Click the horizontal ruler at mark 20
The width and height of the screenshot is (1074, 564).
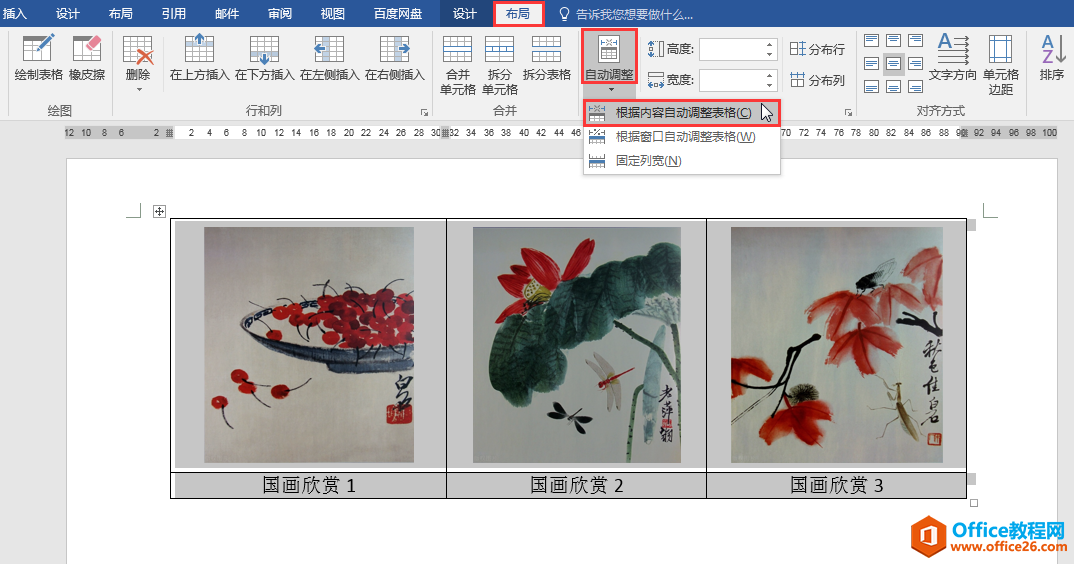pos(349,133)
